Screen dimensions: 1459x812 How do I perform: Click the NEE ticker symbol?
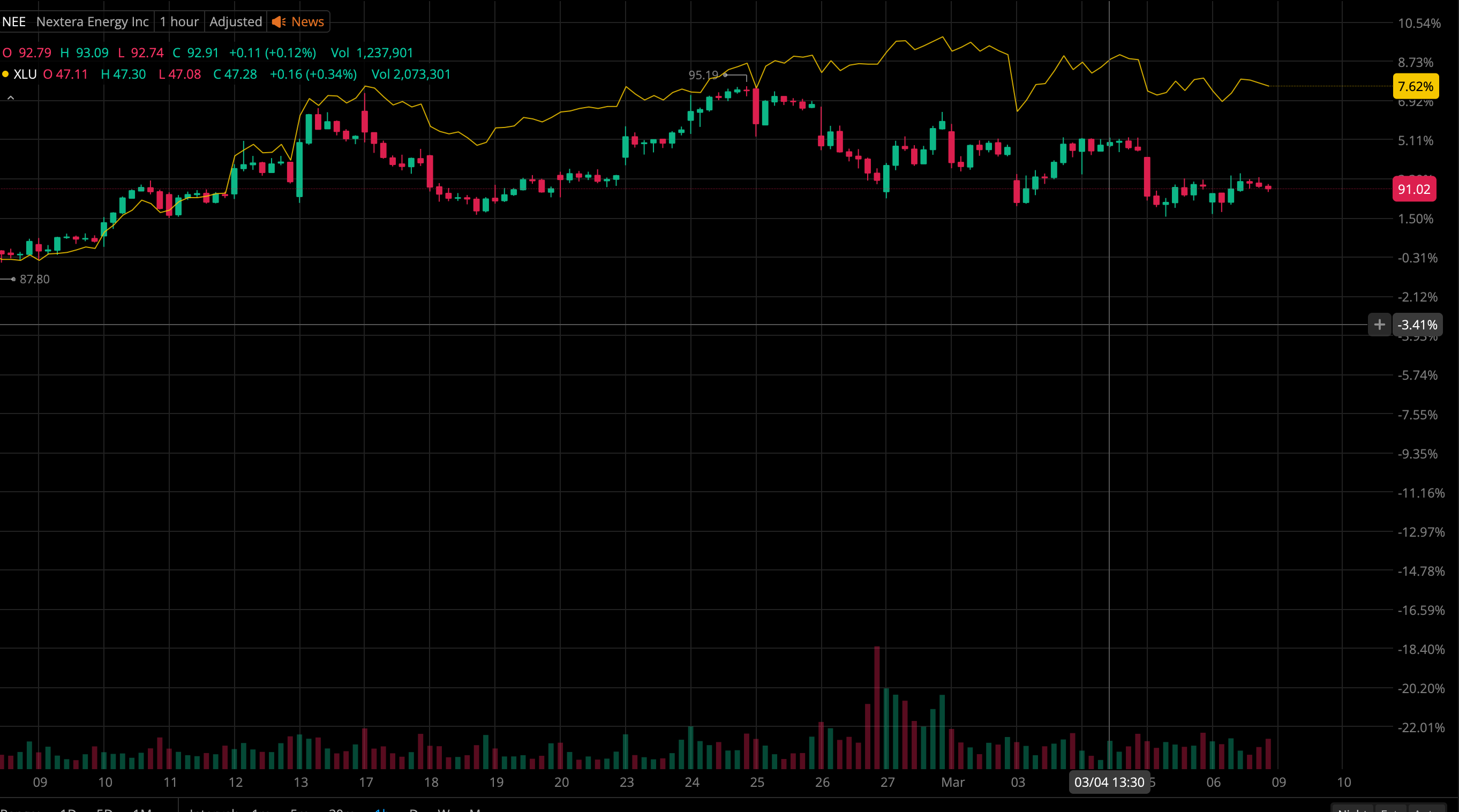(x=14, y=21)
